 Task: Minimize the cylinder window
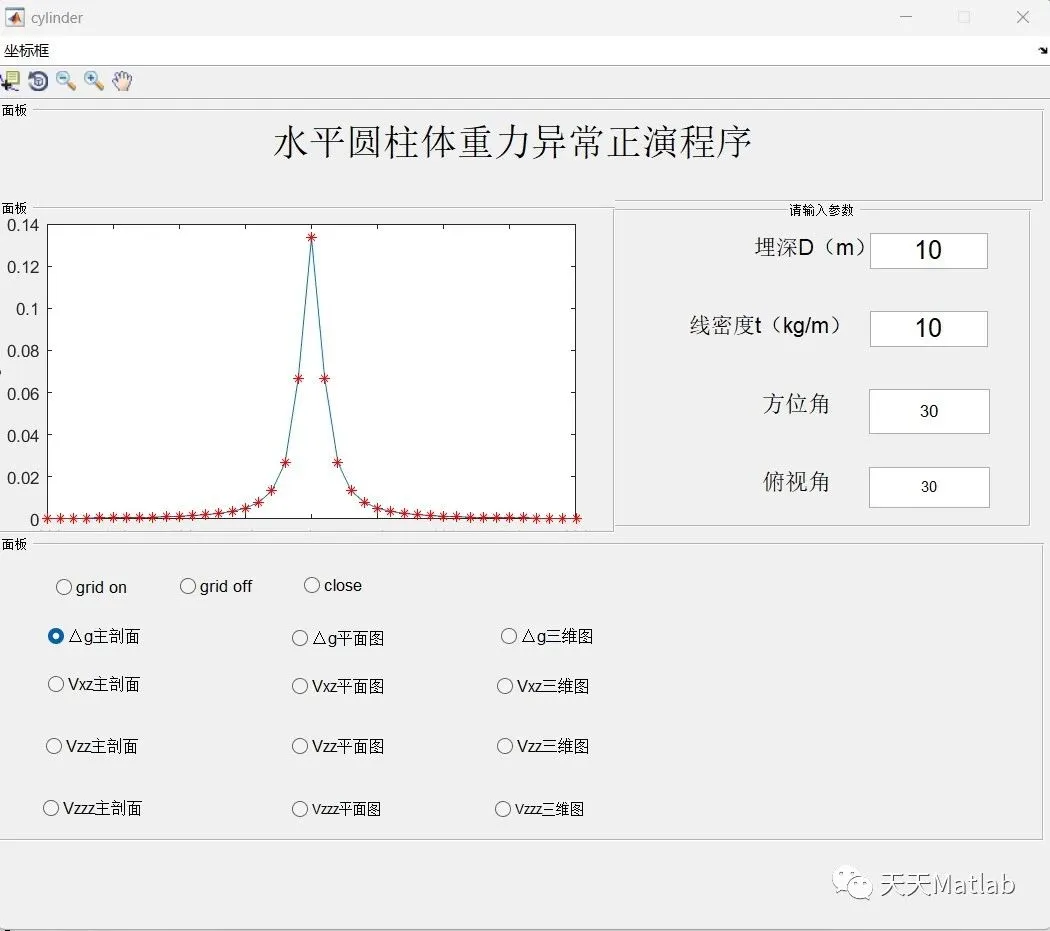pos(906,17)
